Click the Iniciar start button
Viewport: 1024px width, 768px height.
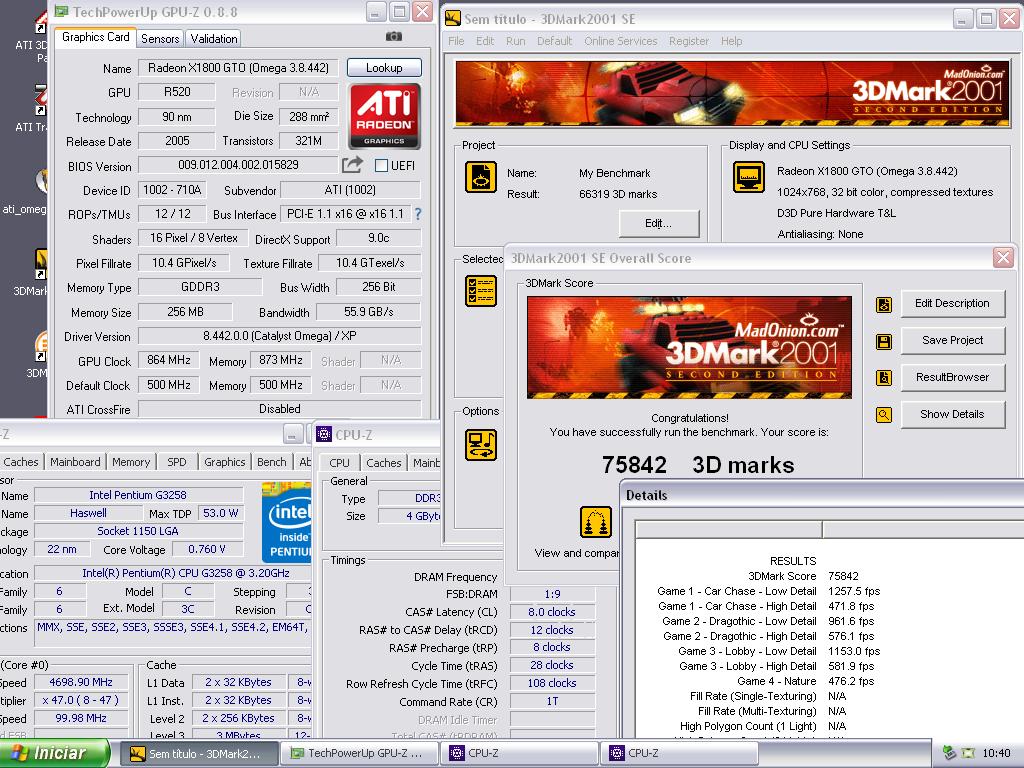(x=54, y=753)
